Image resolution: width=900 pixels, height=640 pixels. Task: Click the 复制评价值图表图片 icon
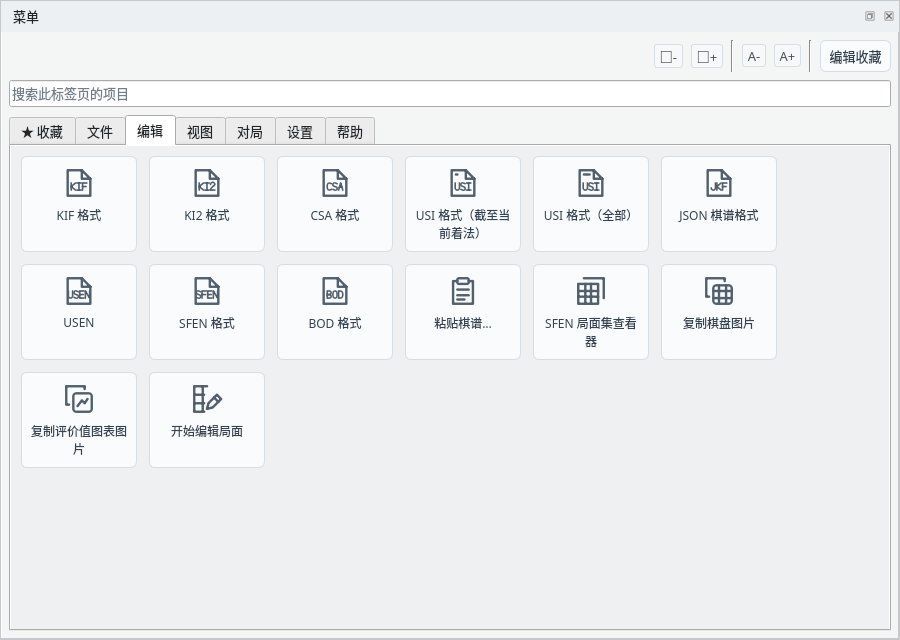click(79, 399)
